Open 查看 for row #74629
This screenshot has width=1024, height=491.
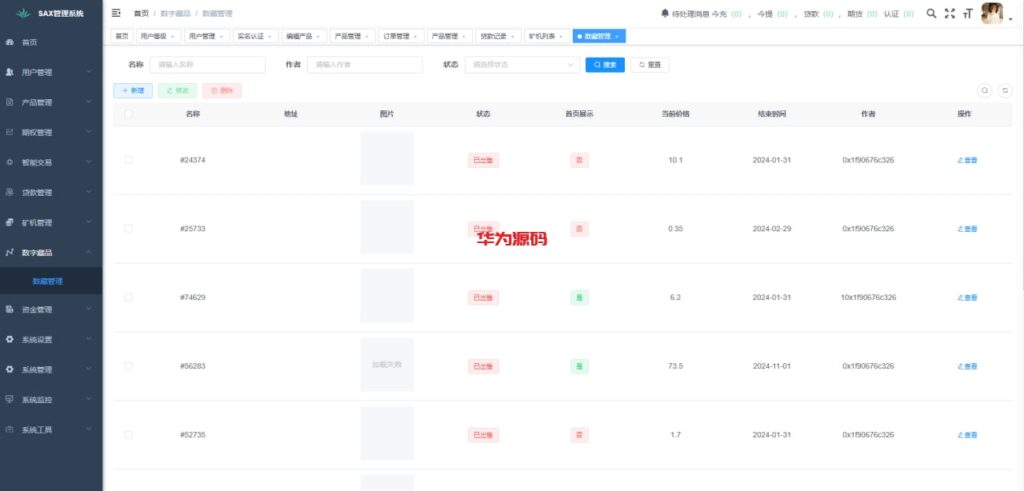(x=967, y=297)
